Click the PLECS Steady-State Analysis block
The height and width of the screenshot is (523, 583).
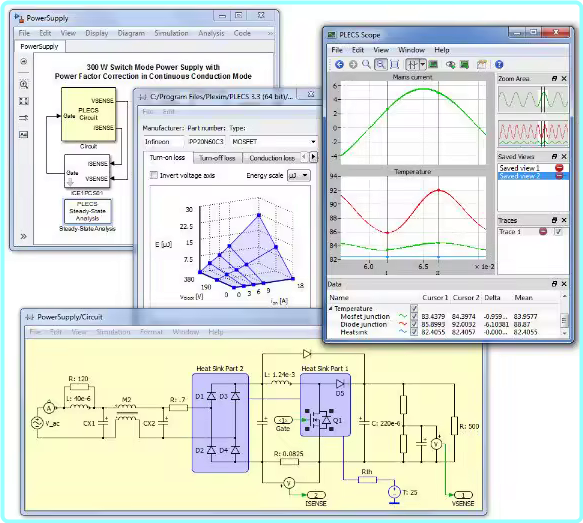coord(88,211)
